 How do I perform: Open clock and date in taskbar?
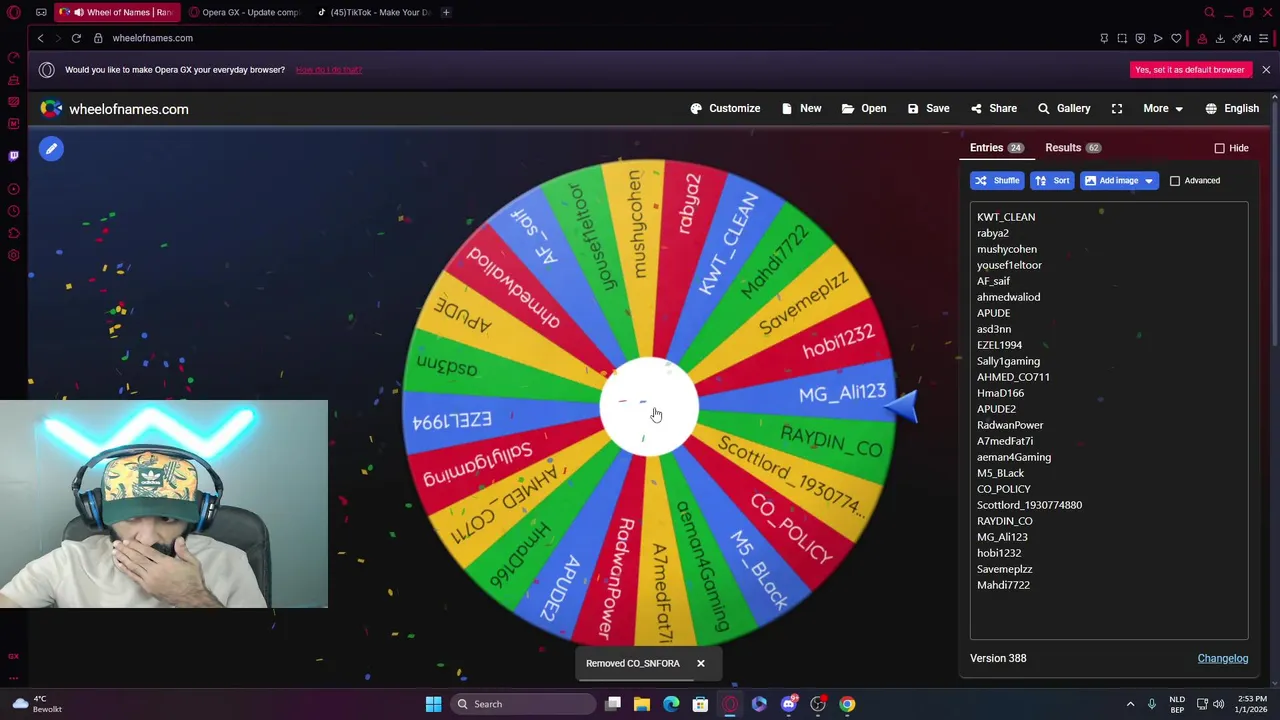pos(1252,704)
